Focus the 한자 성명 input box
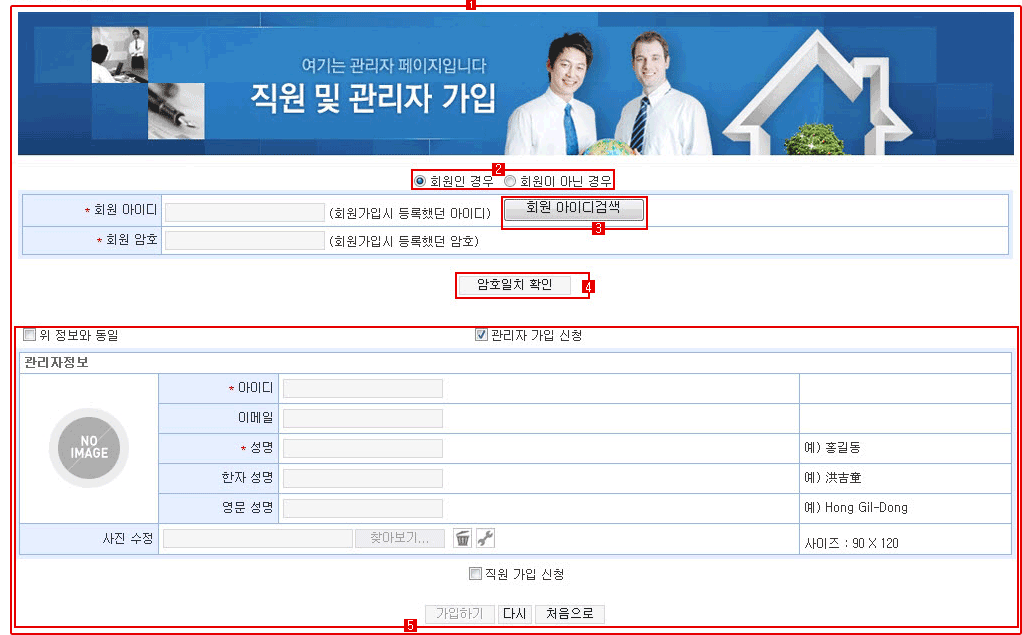This screenshot has width=1022, height=635. point(362,478)
